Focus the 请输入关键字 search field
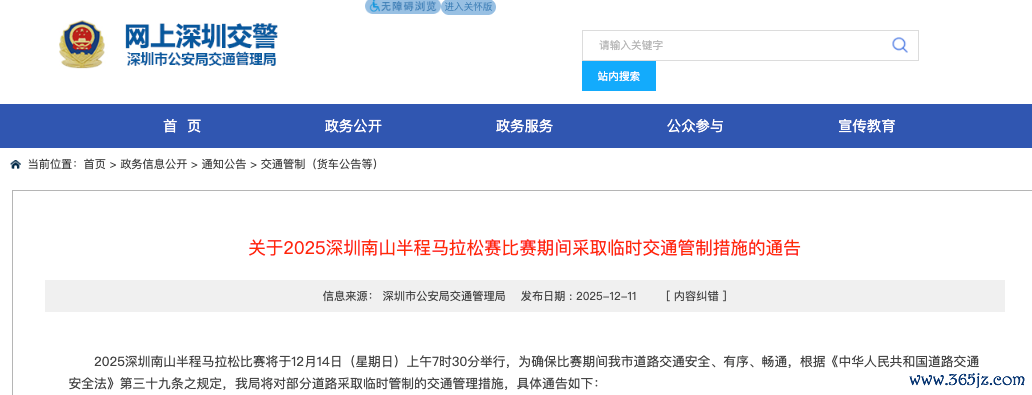The height and width of the screenshot is (395, 1032). 750,45
